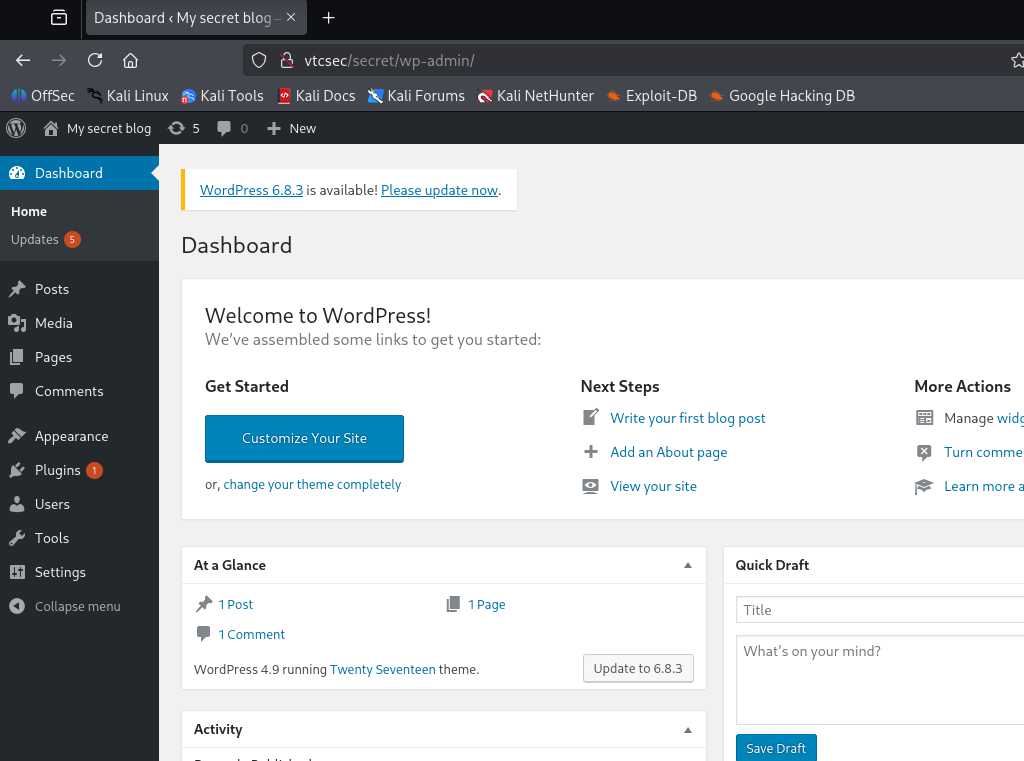Image resolution: width=1024 pixels, height=761 pixels.
Task: Click Save Draft button
Action: [776, 748]
